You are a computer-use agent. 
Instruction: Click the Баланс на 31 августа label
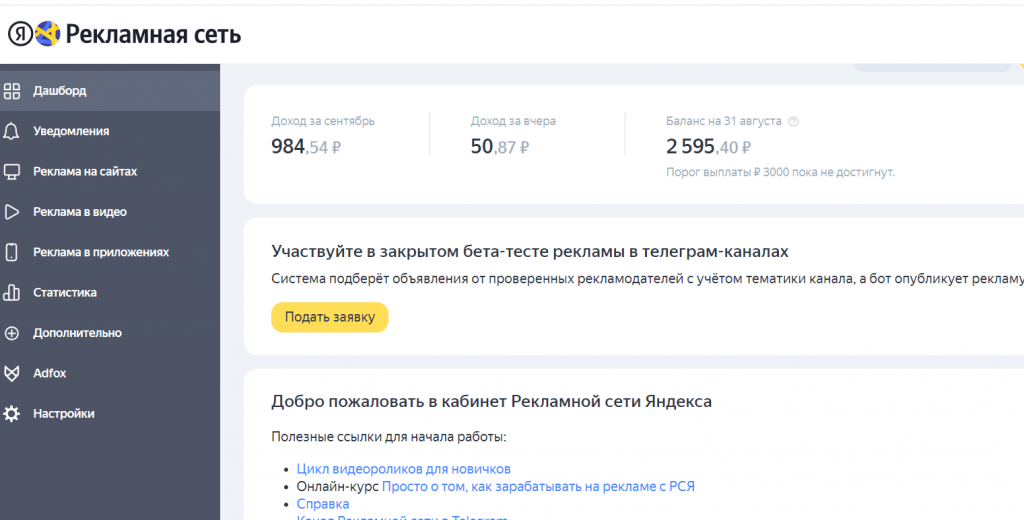click(724, 122)
